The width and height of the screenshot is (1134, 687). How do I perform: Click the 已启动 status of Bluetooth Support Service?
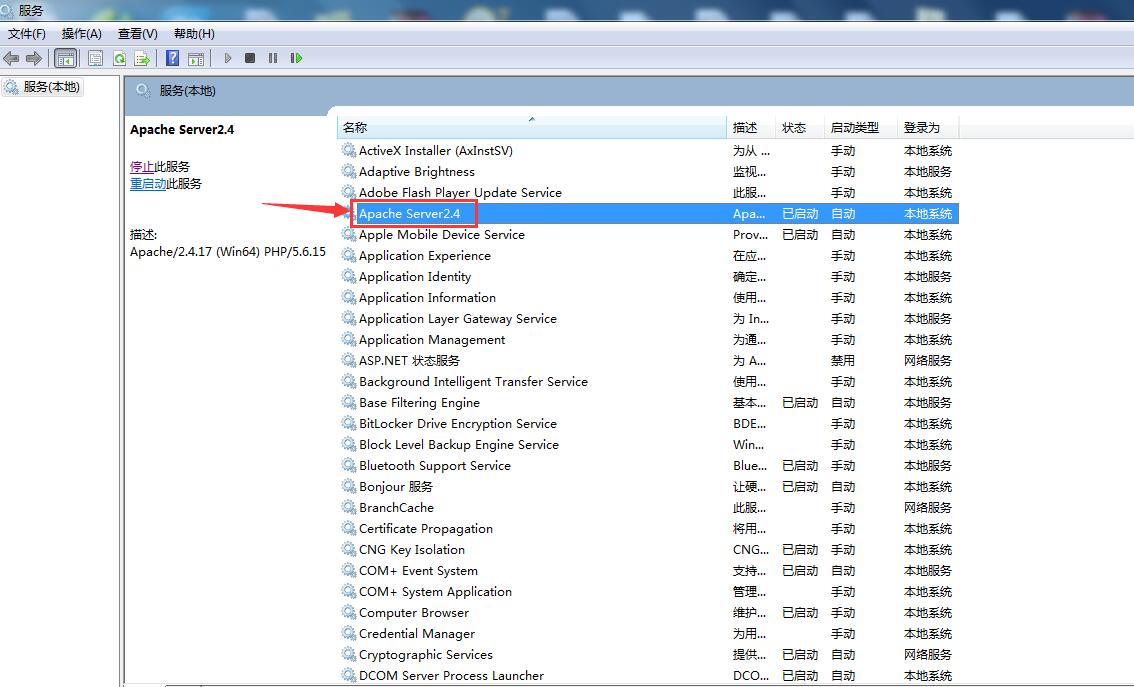pos(800,465)
